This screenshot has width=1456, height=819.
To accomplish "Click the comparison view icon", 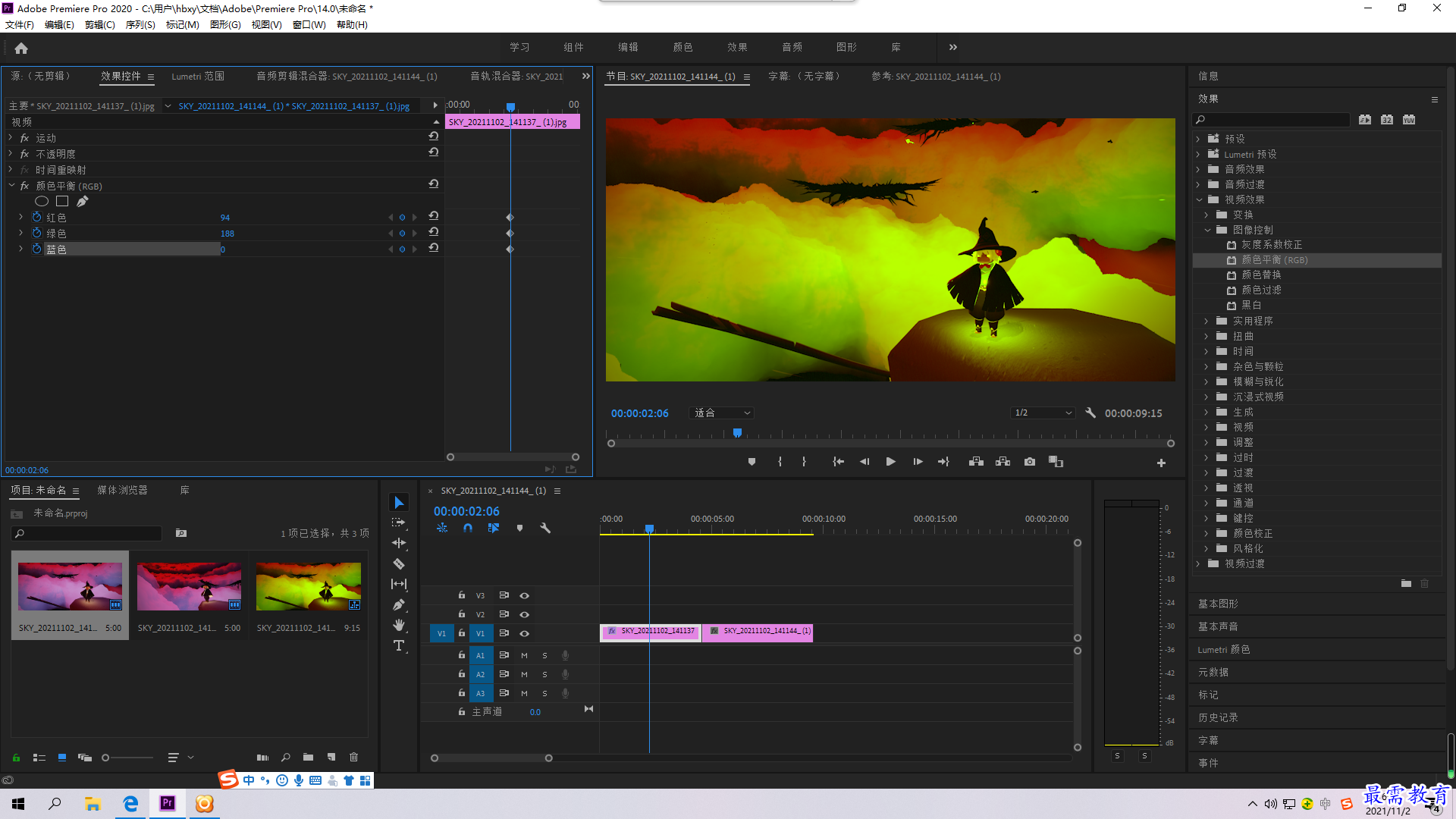I will (1056, 462).
